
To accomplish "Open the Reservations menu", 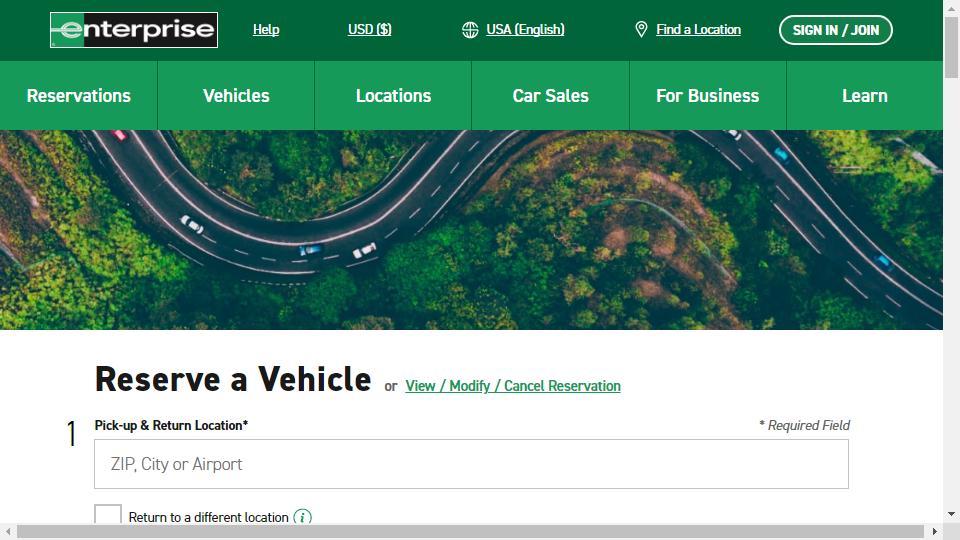I will click(x=79, y=96).
